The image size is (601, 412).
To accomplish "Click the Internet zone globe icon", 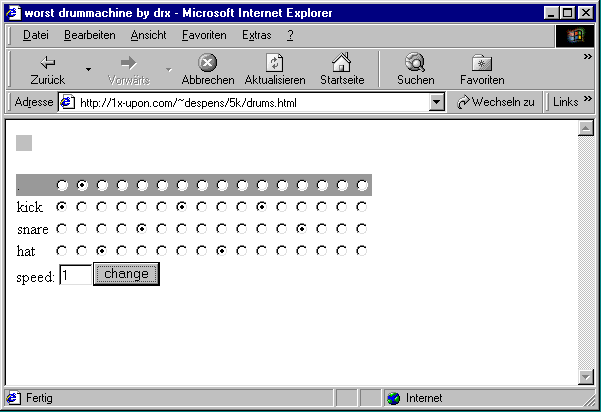I will [x=393, y=398].
